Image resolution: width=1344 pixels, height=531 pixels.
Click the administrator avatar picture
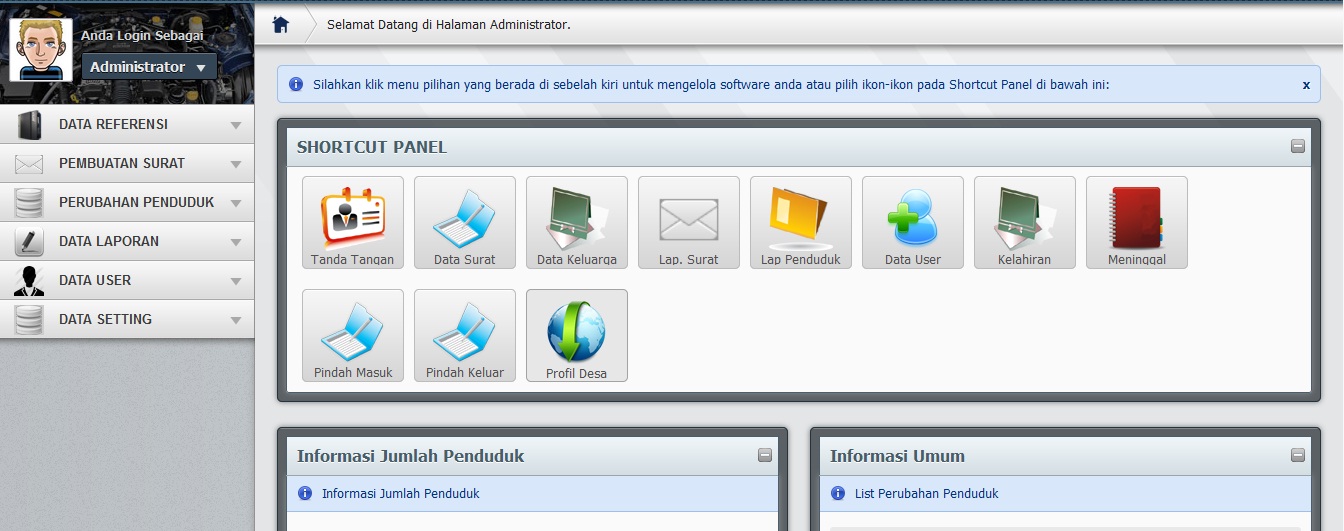point(41,49)
